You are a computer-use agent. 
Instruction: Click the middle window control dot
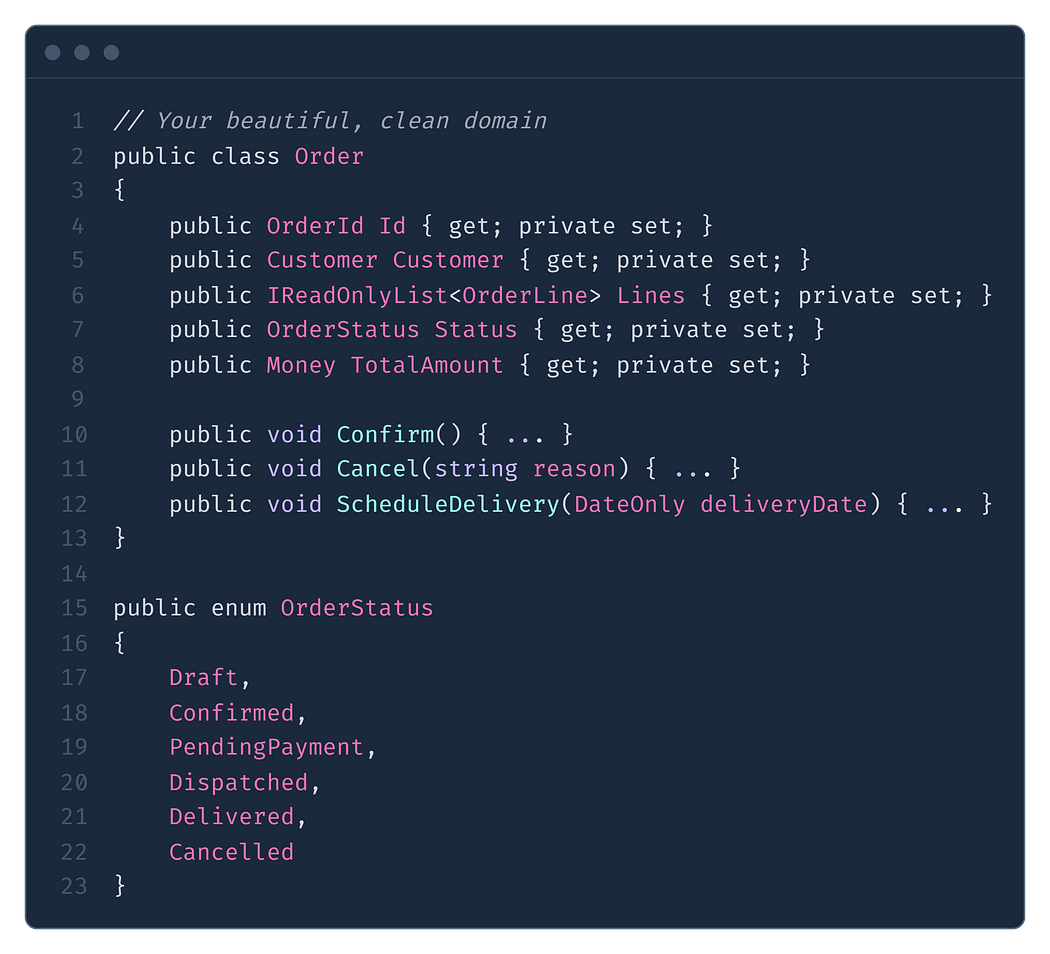pyautogui.click(x=82, y=52)
